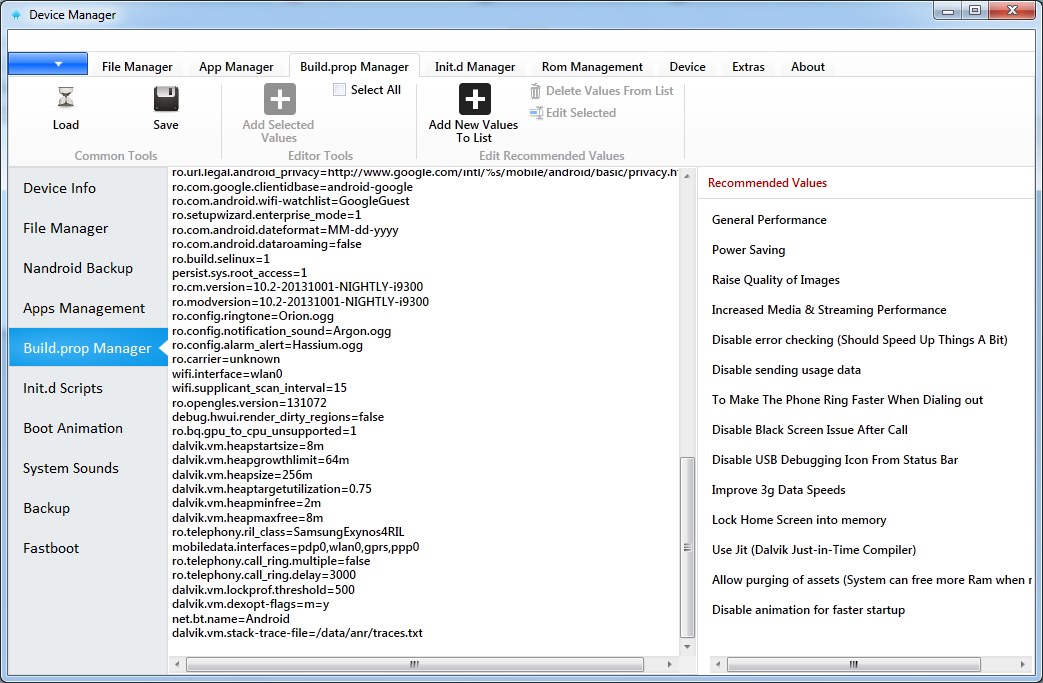
Task: Open the Rom Management tab
Action: tap(592, 67)
